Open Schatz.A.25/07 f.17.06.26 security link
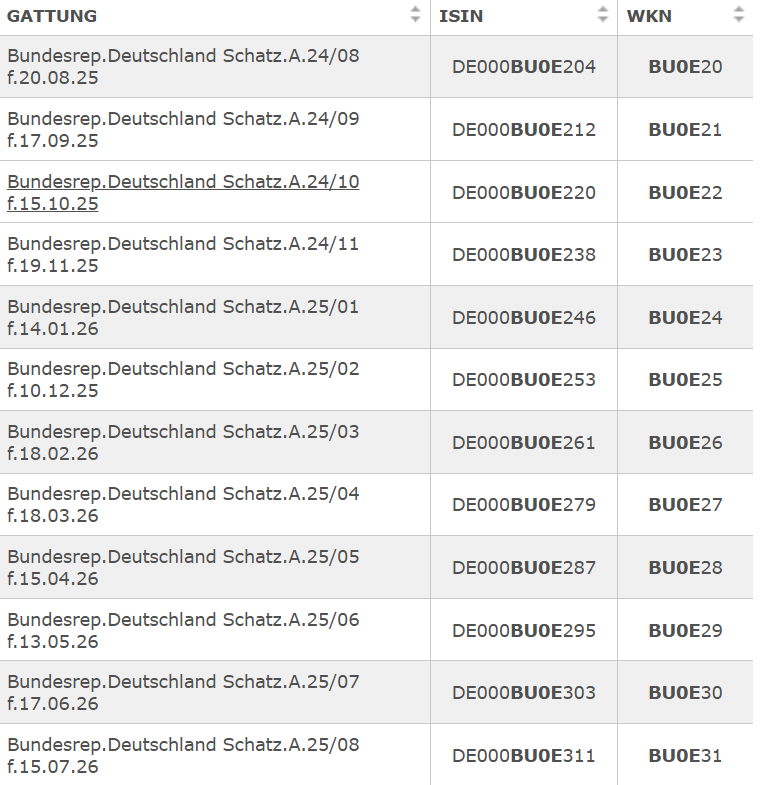The image size is (760, 785). (x=183, y=692)
